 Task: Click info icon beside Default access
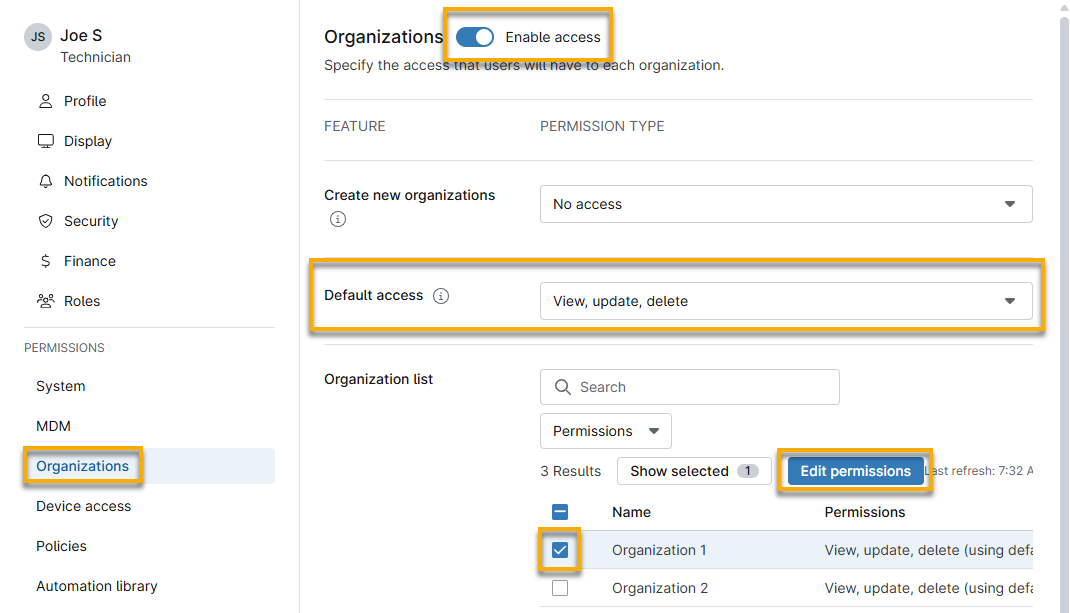coord(441,296)
